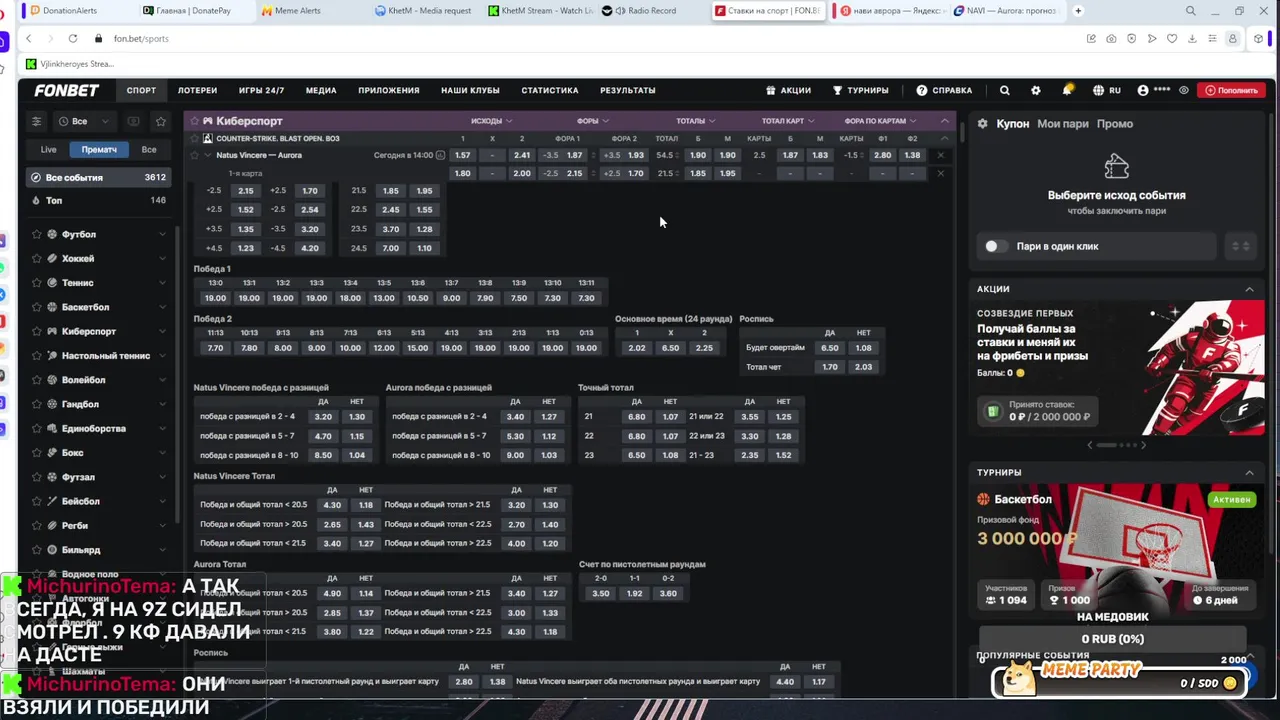The image size is (1280, 720).
Task: Open the Турниры link in the header
Action: 861,90
